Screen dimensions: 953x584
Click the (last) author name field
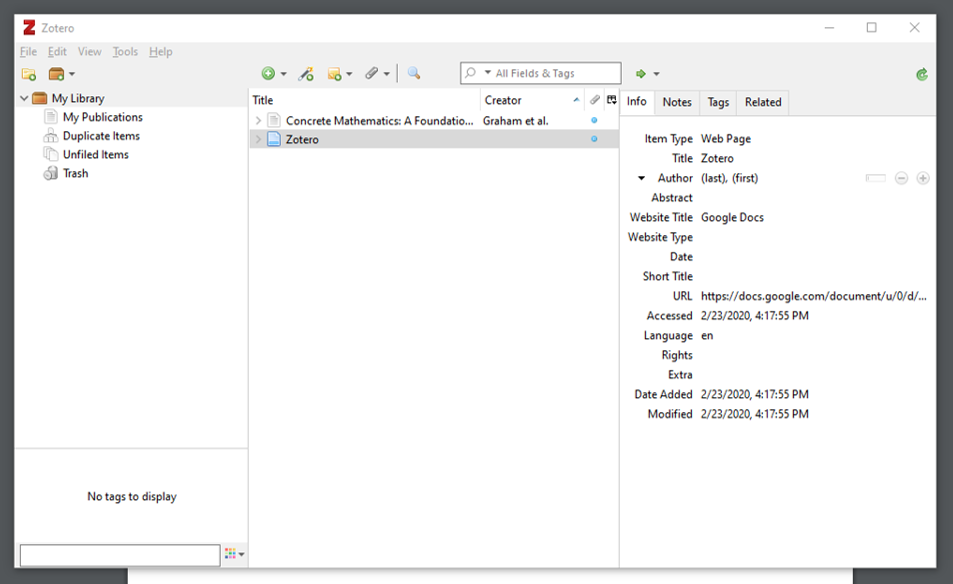(x=714, y=178)
